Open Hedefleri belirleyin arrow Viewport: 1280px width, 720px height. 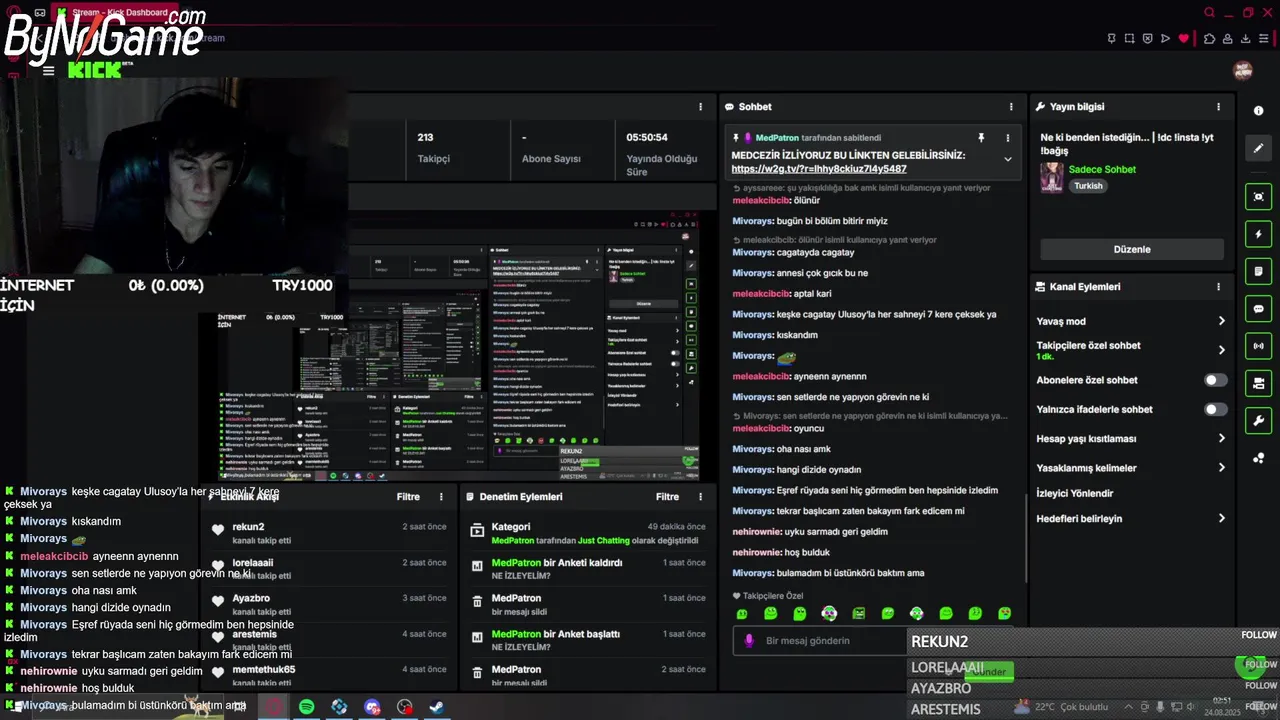[1221, 518]
